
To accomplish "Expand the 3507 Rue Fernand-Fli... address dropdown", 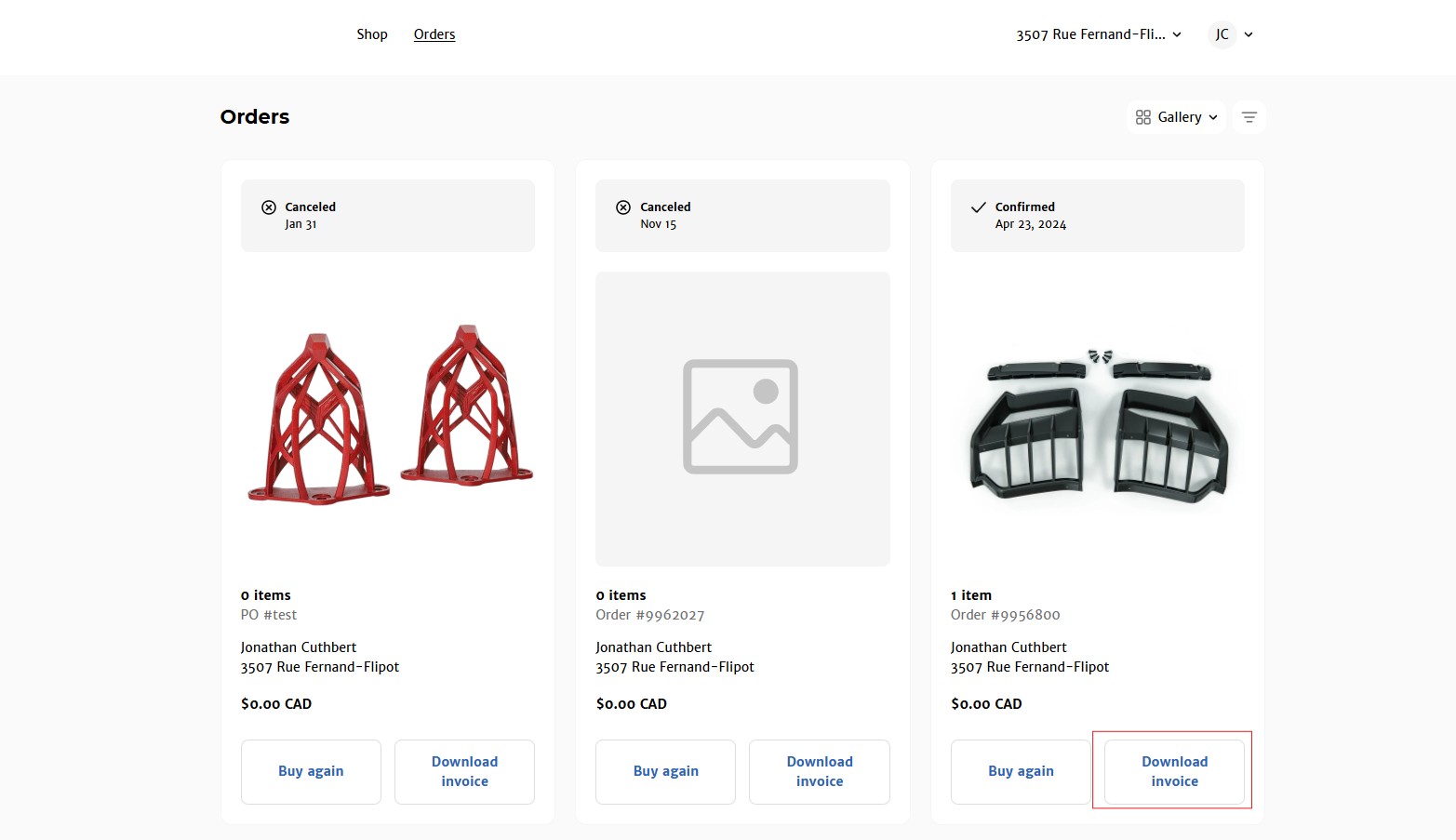I will click(x=1099, y=34).
